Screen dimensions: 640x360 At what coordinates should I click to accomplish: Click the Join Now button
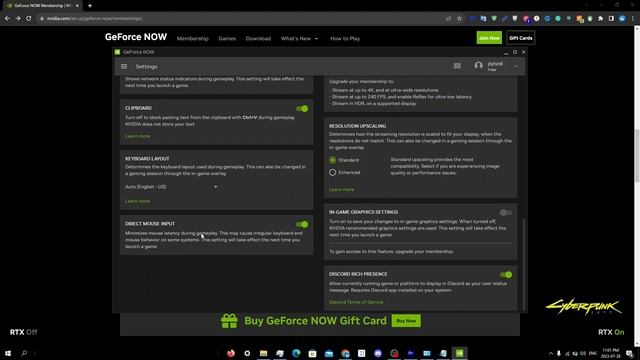[x=489, y=38]
